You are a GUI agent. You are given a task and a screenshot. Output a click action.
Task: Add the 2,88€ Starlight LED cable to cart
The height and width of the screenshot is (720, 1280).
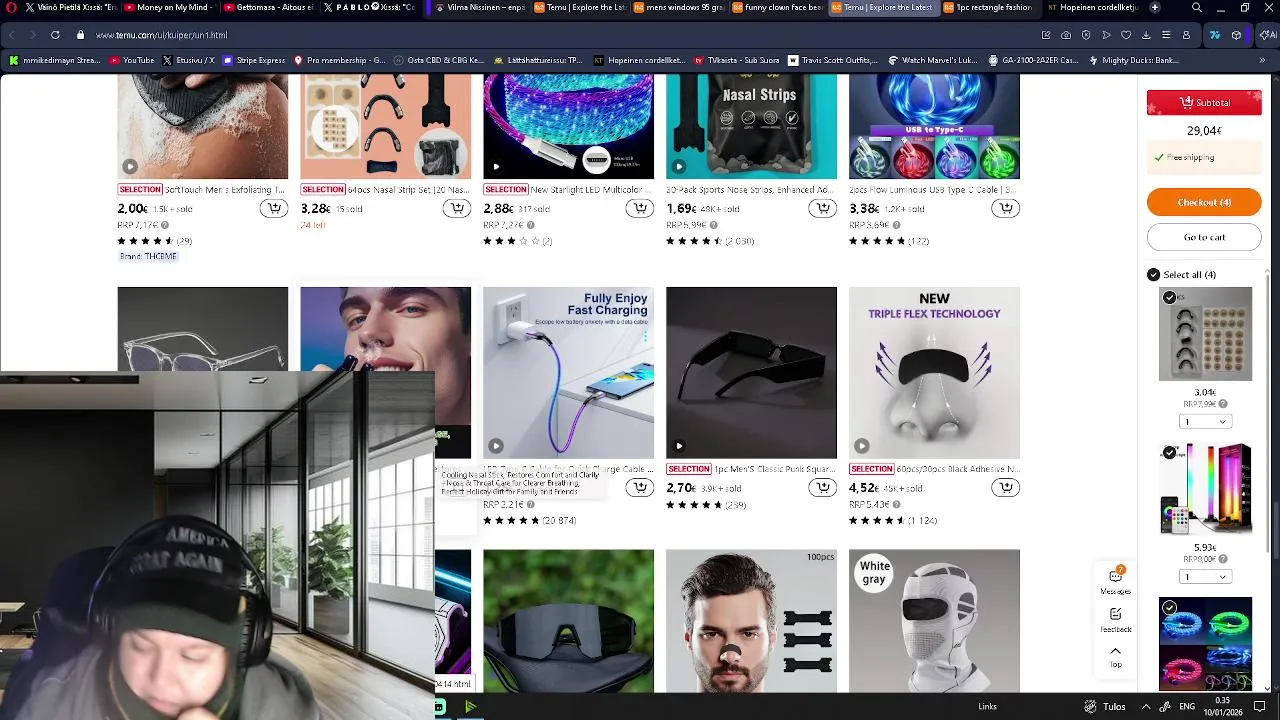point(640,208)
